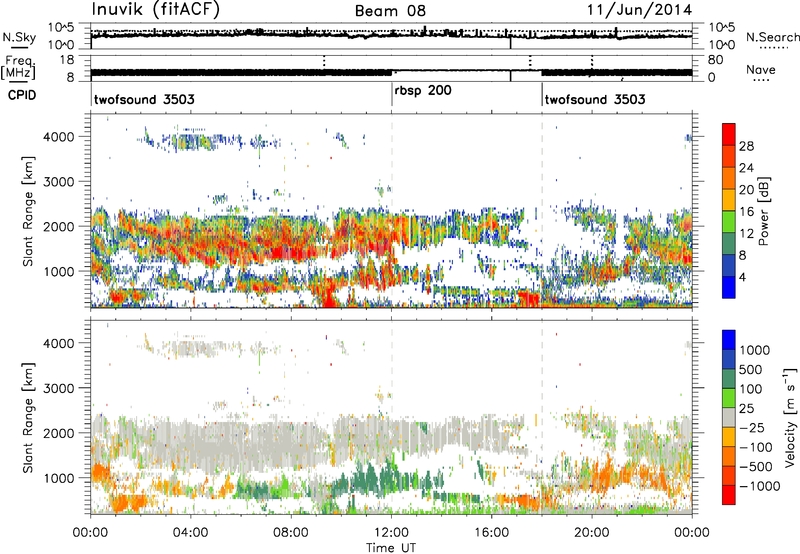
Task: Click the '10^5' left tick of noise panel
Action: click(61, 27)
